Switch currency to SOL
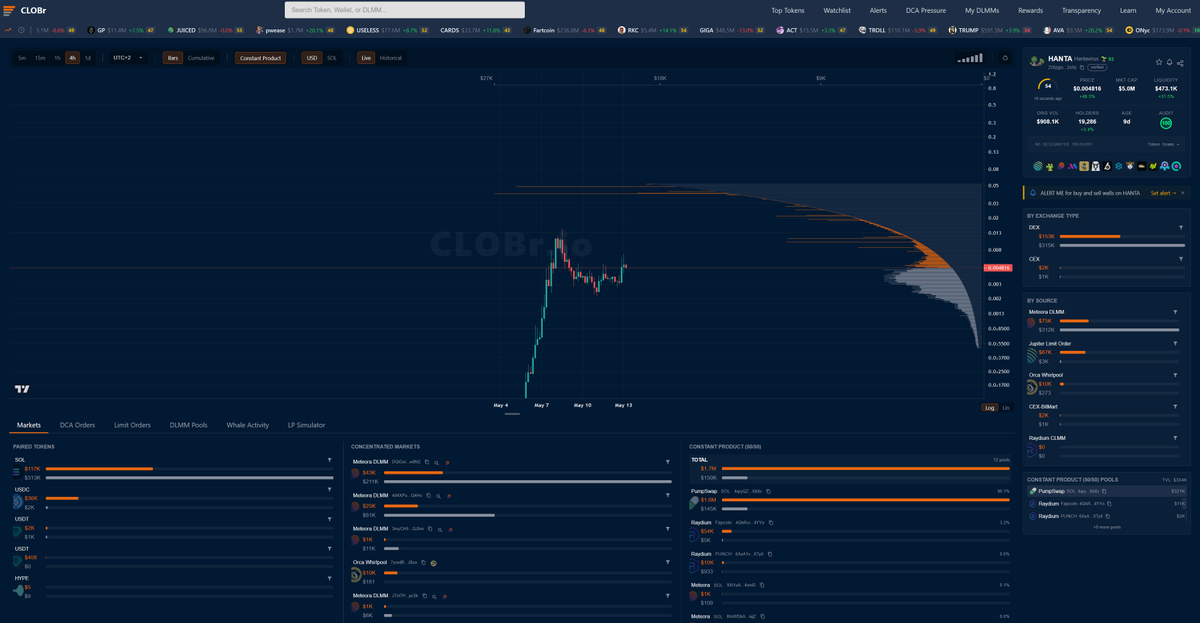 pyautogui.click(x=332, y=58)
